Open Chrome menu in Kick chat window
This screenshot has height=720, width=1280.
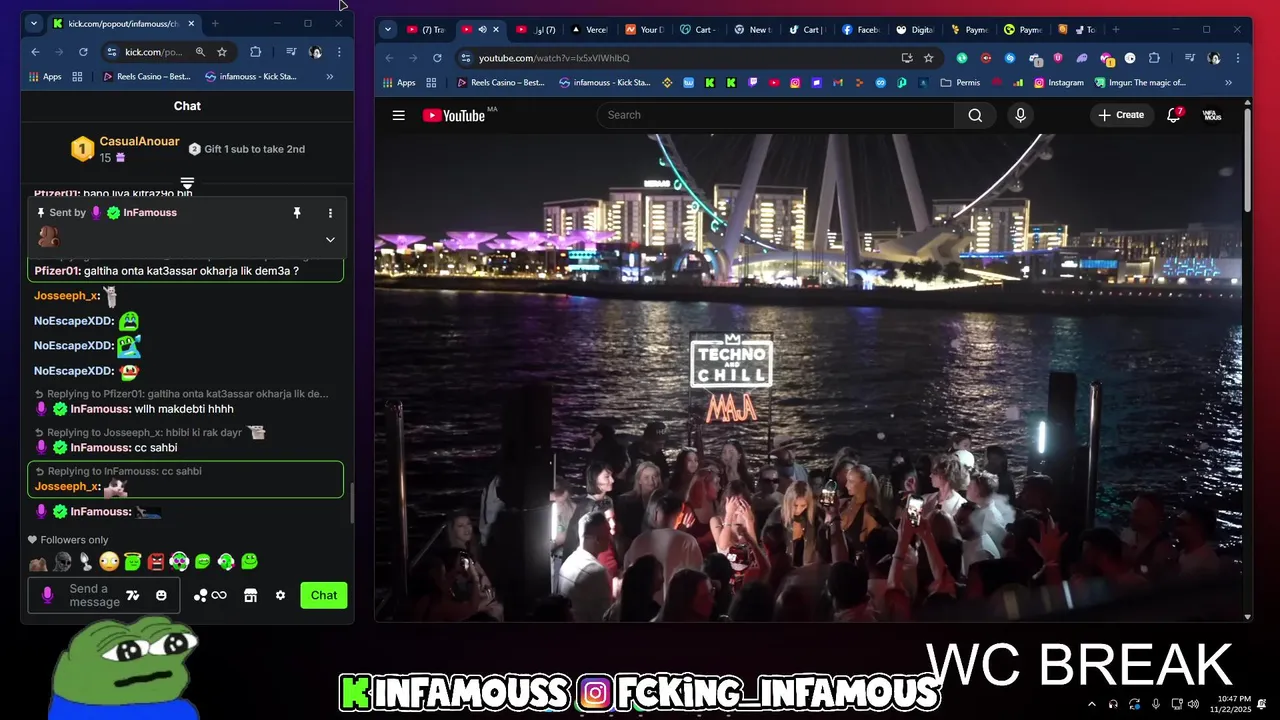click(x=339, y=52)
